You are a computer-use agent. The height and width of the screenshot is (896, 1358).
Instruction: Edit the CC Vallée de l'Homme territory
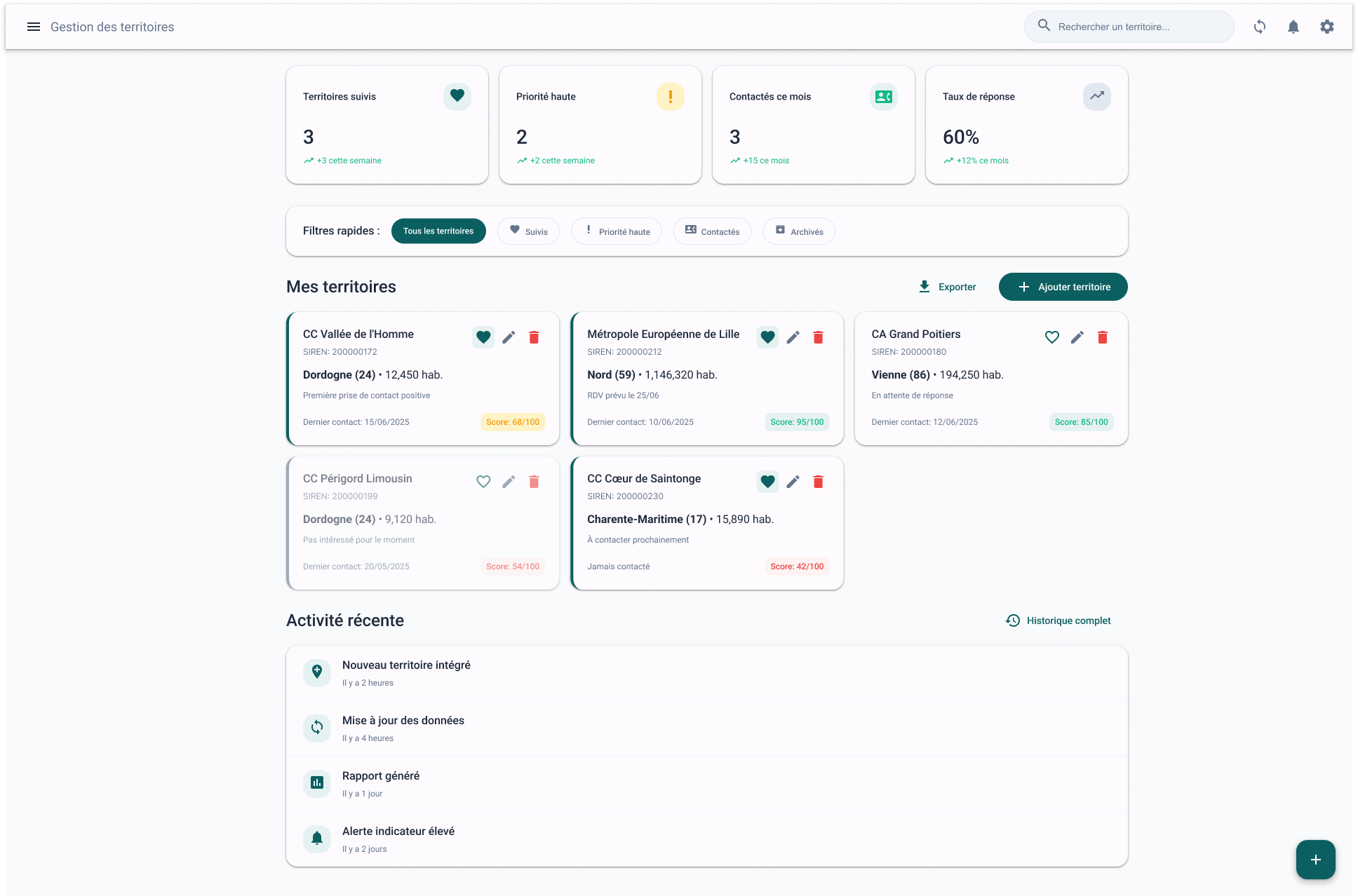(509, 337)
